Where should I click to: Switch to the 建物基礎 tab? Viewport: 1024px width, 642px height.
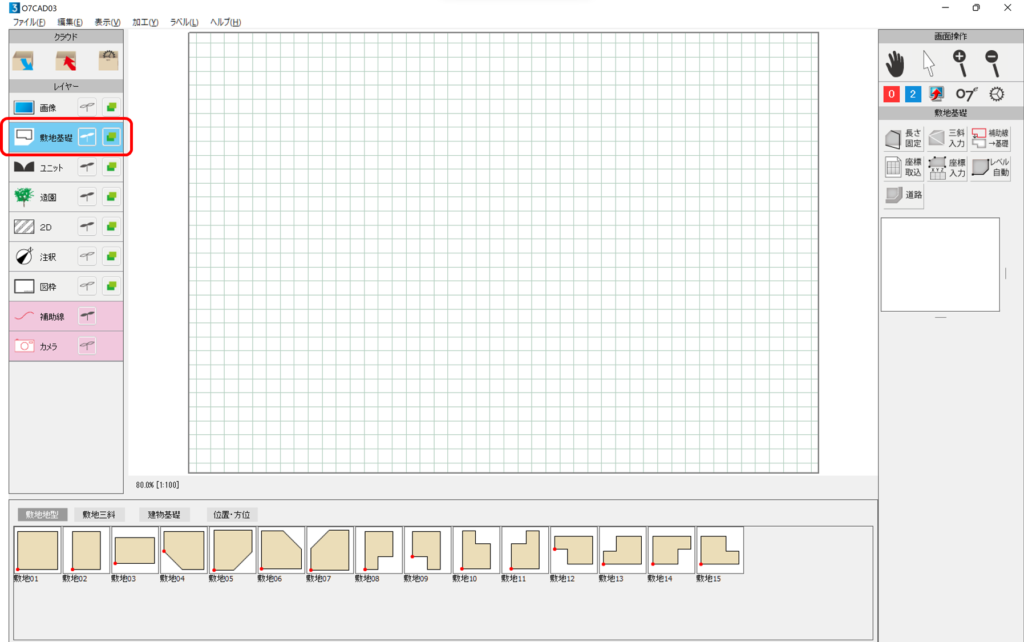pyautogui.click(x=164, y=514)
